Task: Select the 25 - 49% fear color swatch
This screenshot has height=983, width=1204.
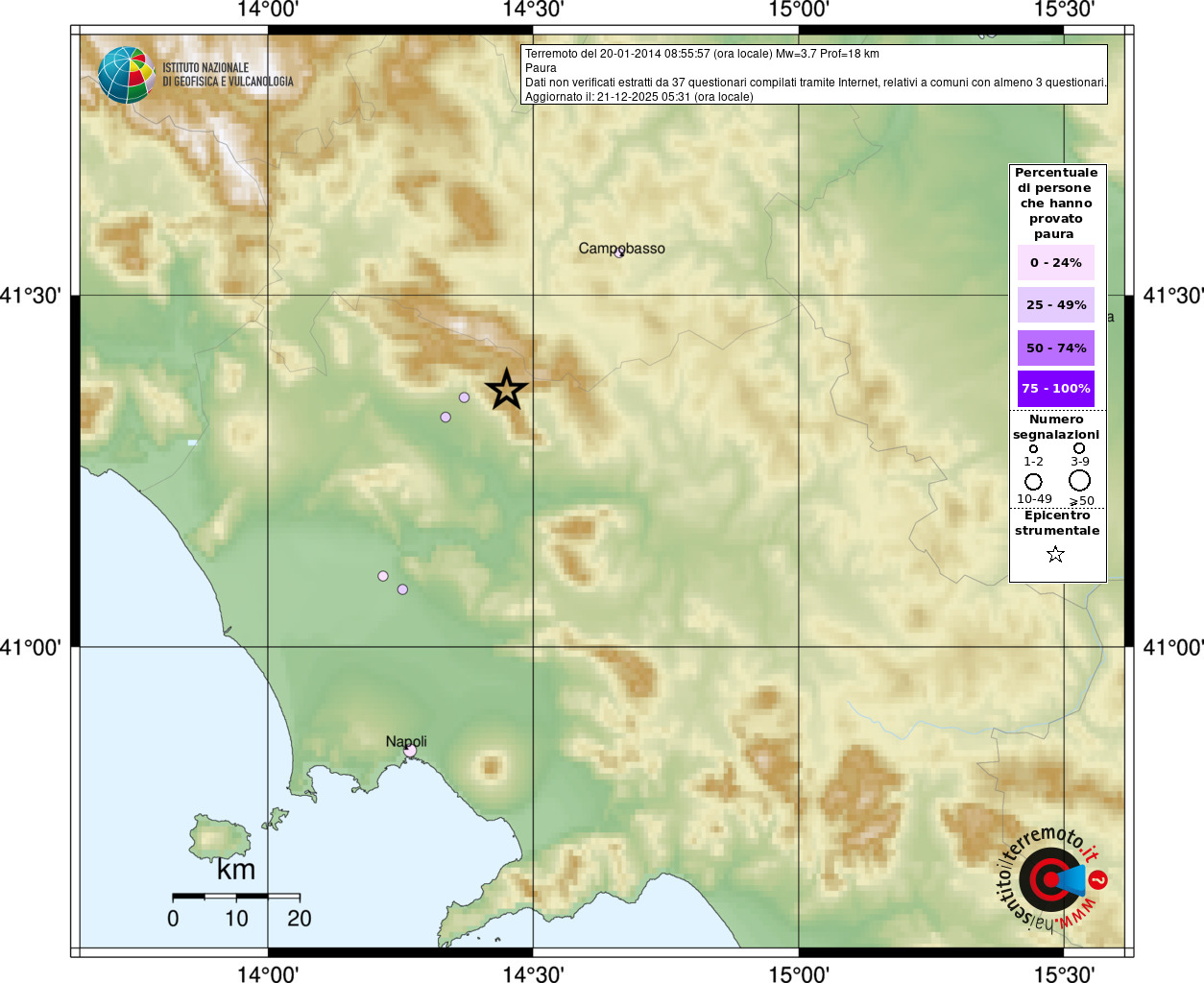Action: point(1056,304)
